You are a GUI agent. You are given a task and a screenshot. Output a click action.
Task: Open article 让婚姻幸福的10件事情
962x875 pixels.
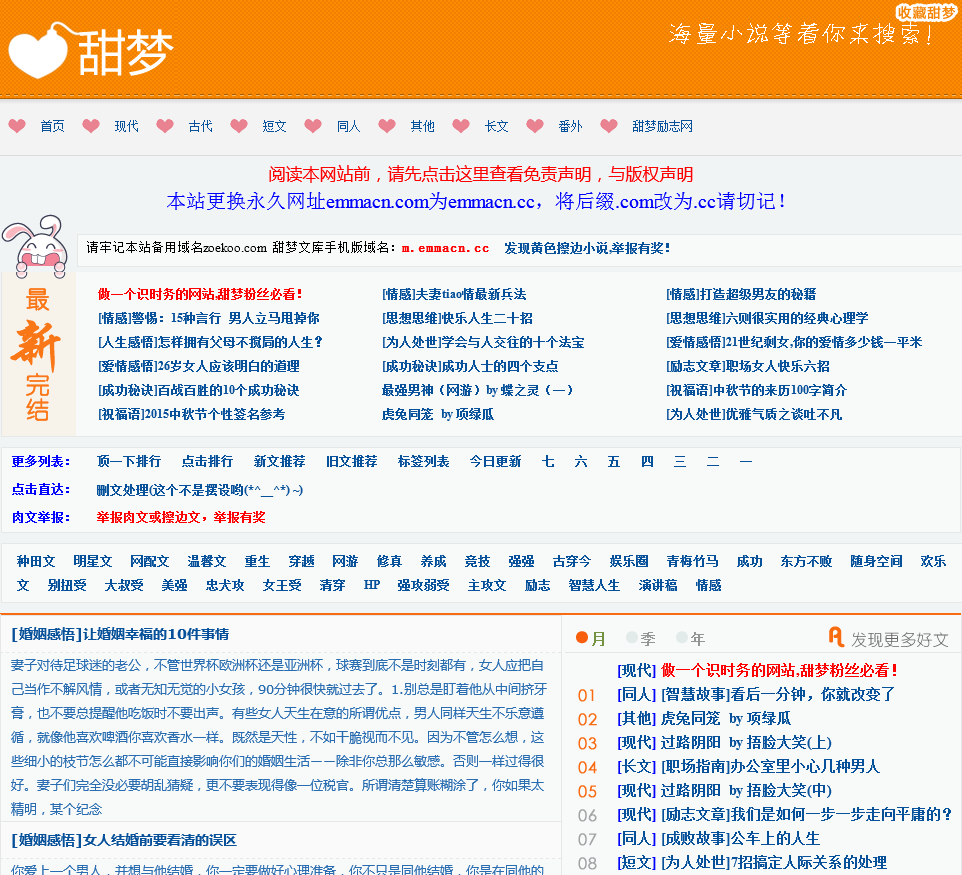pos(120,634)
